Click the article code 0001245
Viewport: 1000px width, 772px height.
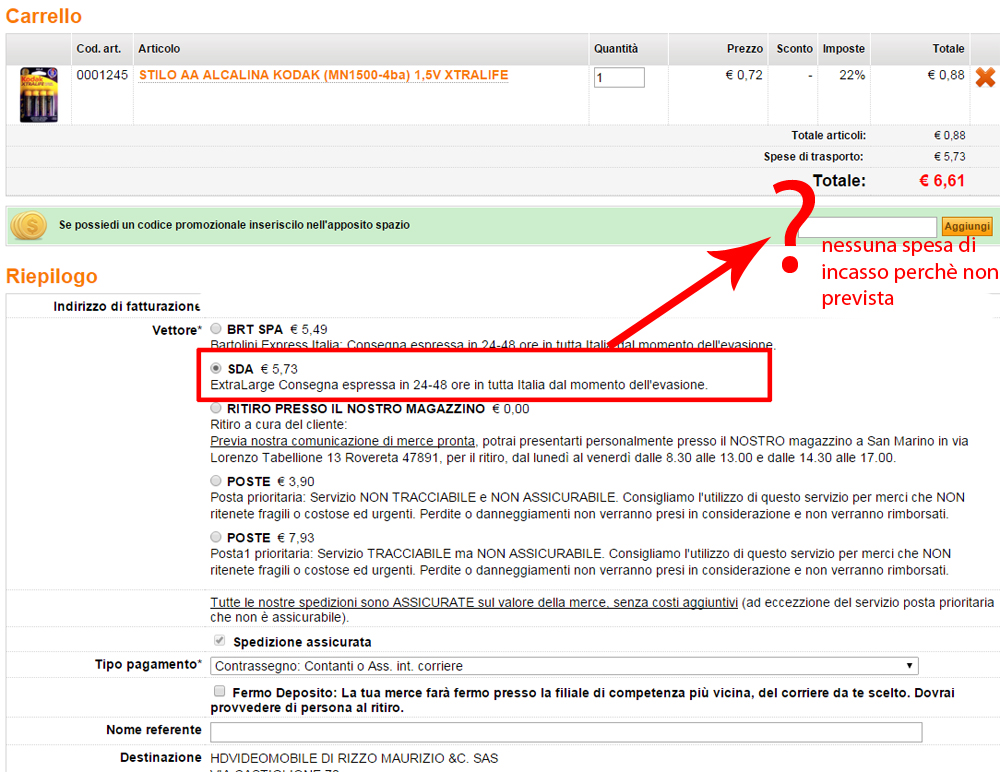tap(102, 75)
